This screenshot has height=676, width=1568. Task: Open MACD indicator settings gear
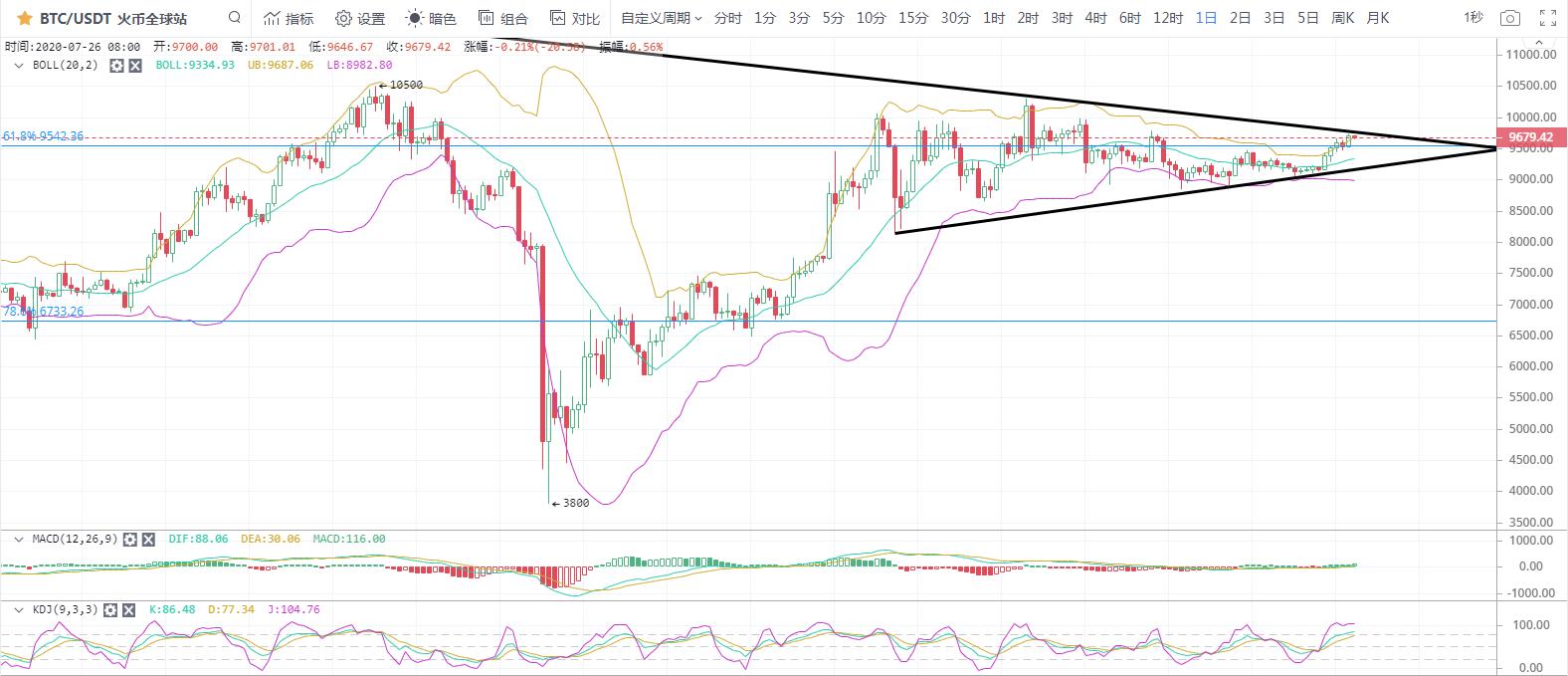130,539
